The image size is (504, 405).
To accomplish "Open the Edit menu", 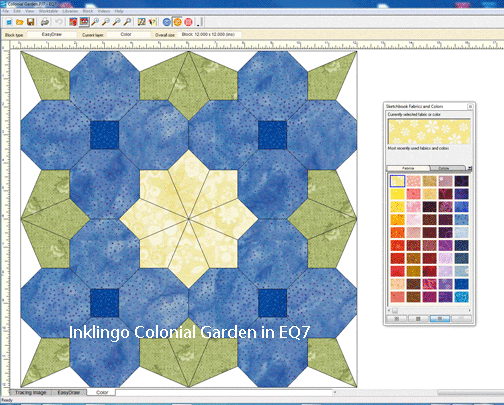I will 17,11.
